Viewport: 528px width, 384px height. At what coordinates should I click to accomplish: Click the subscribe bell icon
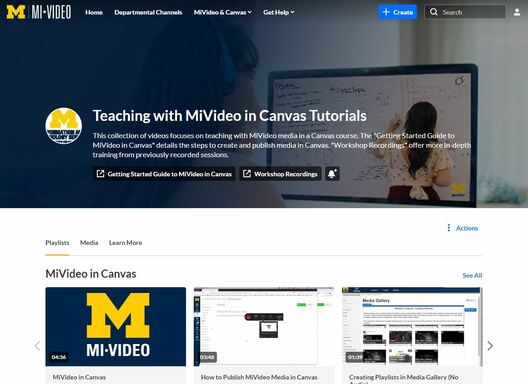click(332, 174)
